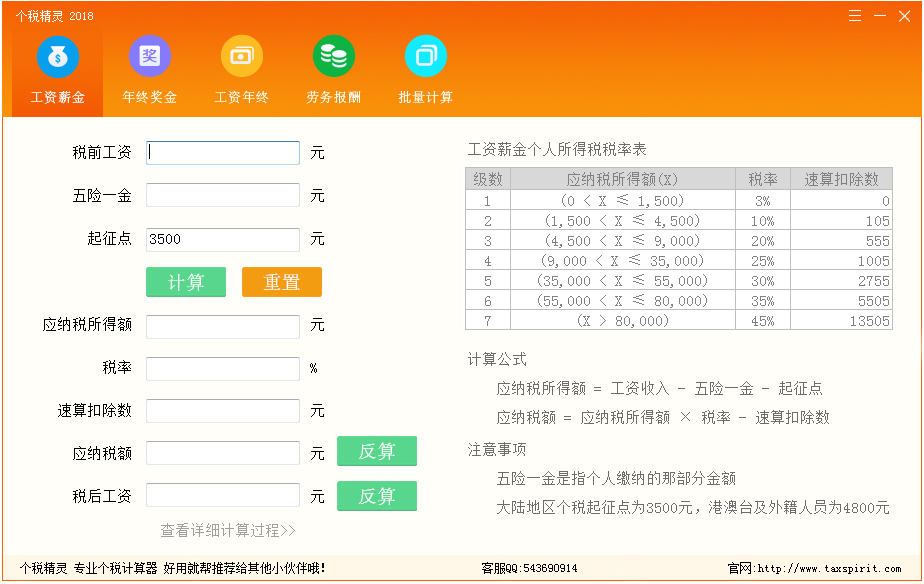Click the 税率 percentage input field
Image resolution: width=924 pixels, height=584 pixels.
pos(222,368)
